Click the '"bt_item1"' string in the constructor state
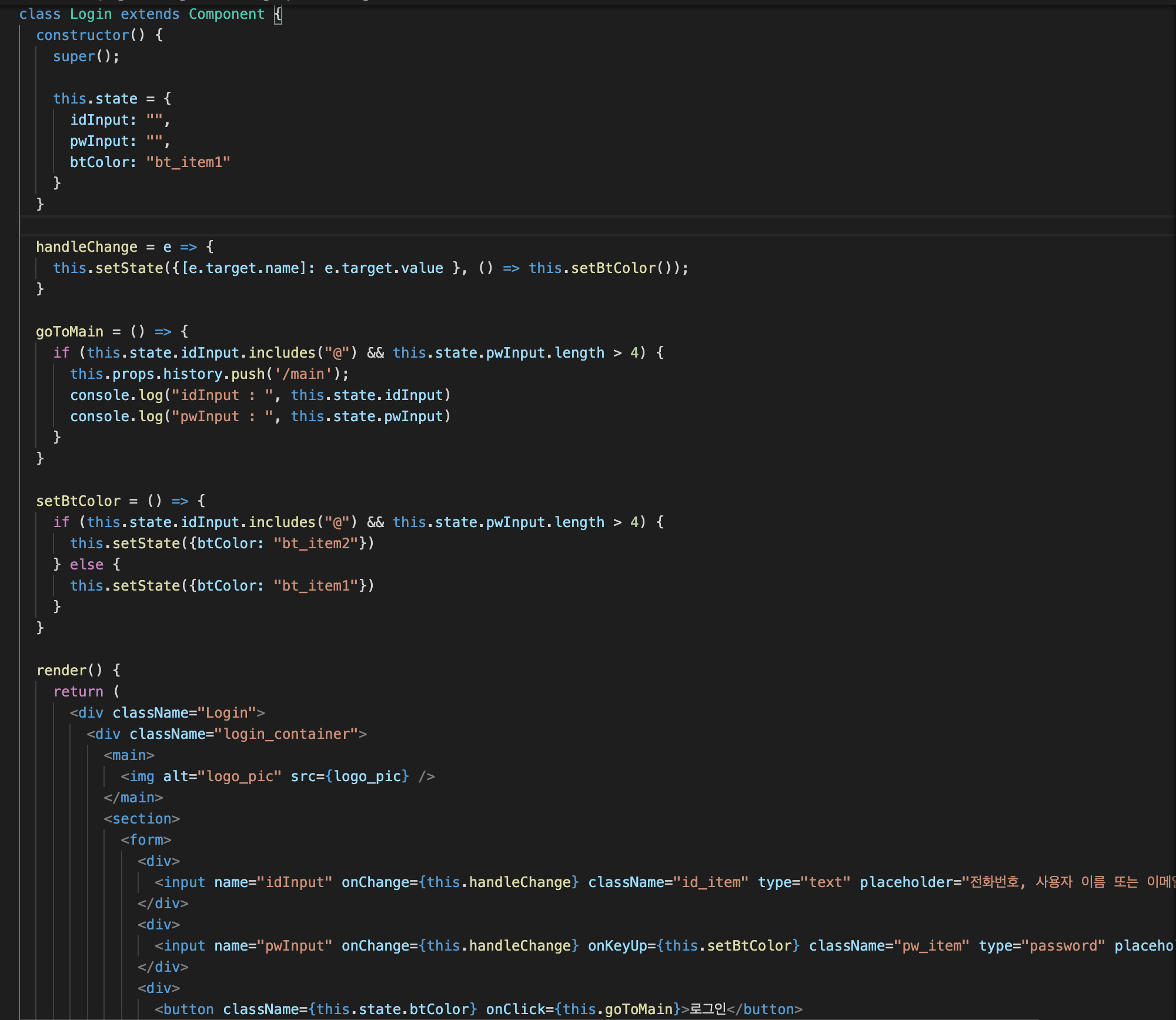The image size is (1176, 1020). point(188,162)
